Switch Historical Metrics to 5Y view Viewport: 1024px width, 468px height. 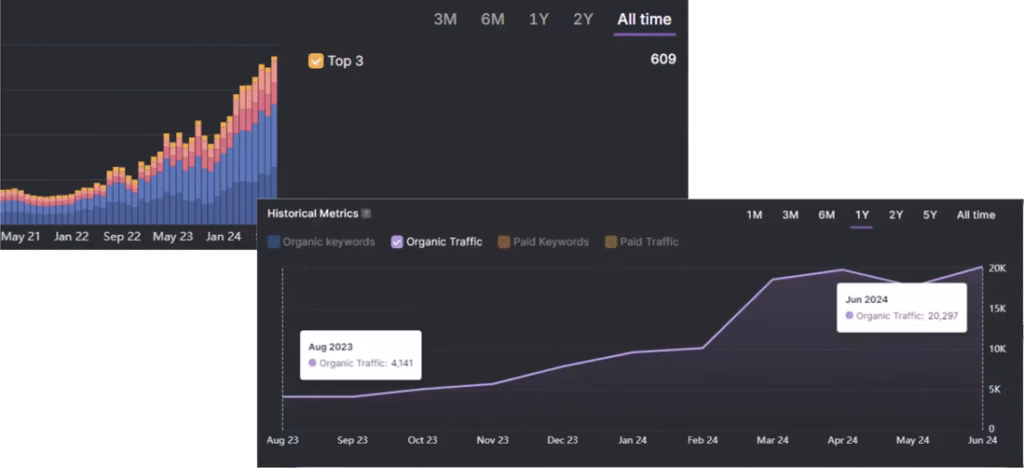pyautogui.click(x=930, y=215)
